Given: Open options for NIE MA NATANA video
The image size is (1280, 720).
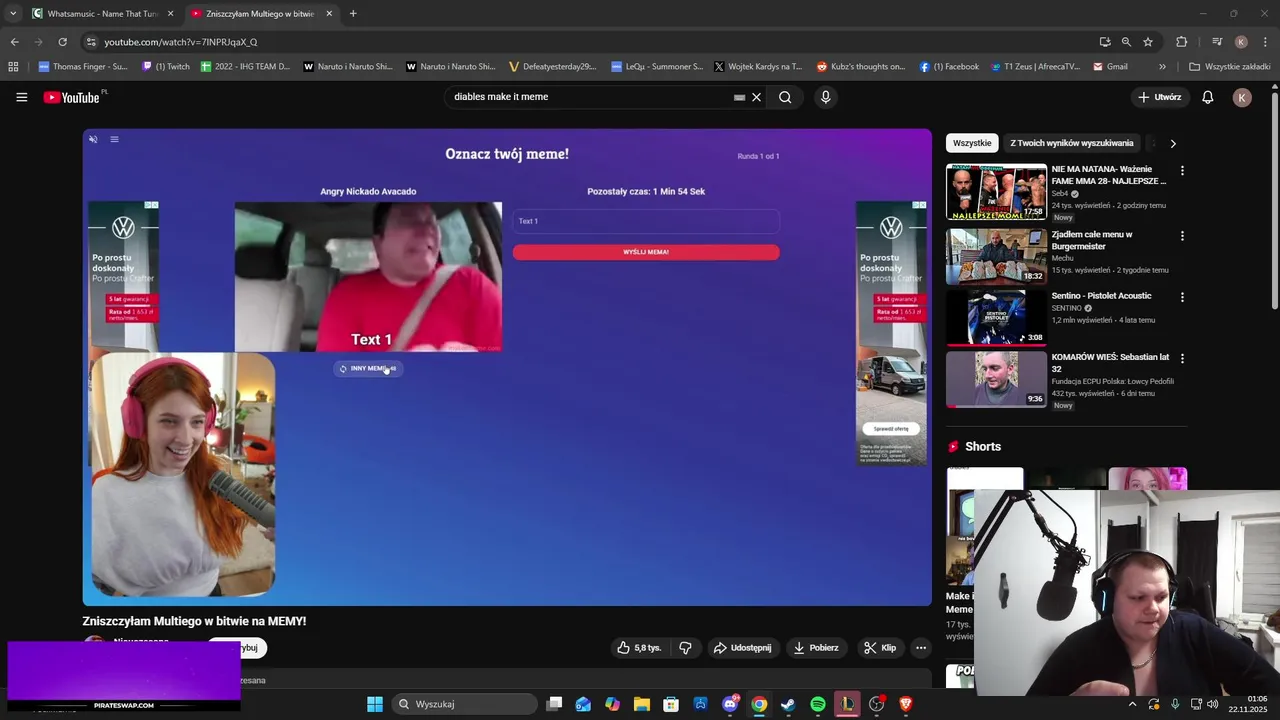Looking at the screenshot, I should 1182,171.
